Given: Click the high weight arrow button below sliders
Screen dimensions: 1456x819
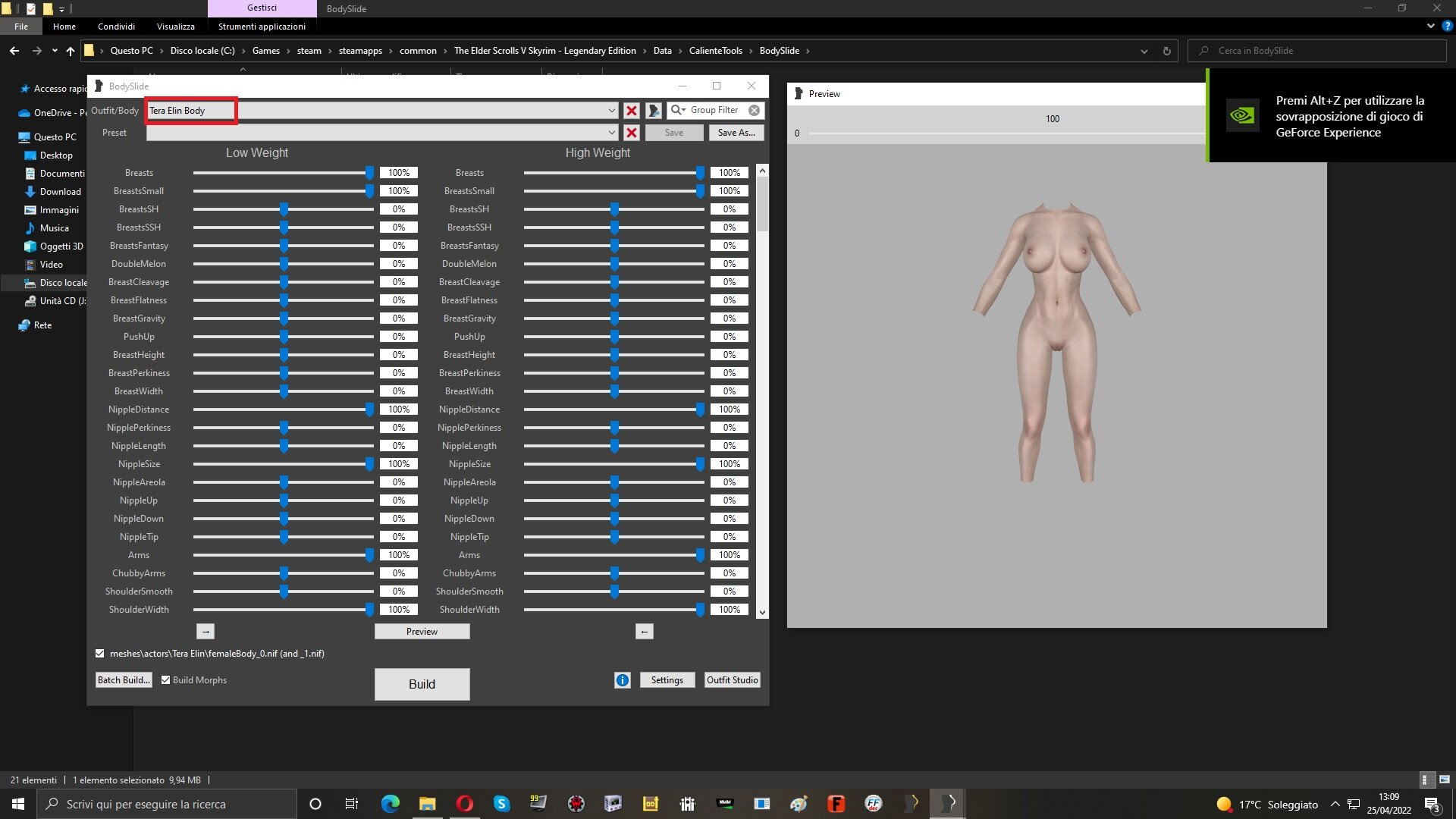Looking at the screenshot, I should coord(644,632).
